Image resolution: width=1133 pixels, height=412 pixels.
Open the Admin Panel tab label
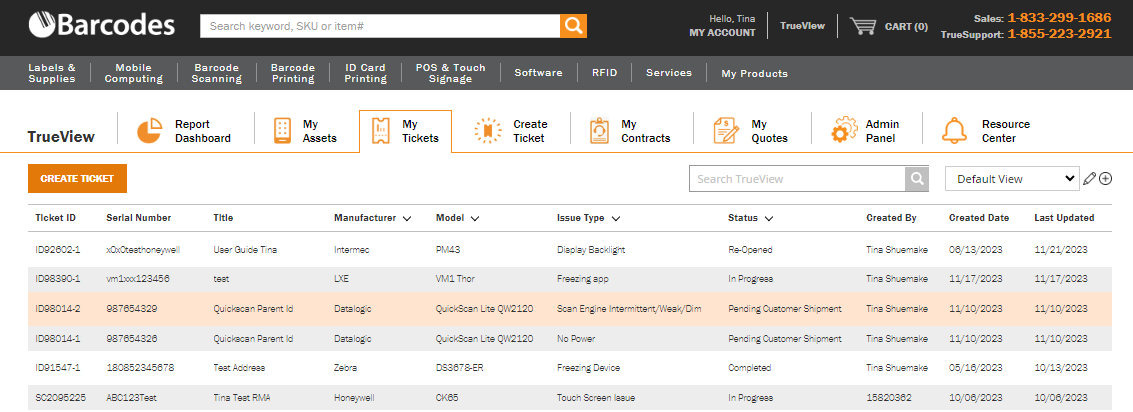click(882, 132)
